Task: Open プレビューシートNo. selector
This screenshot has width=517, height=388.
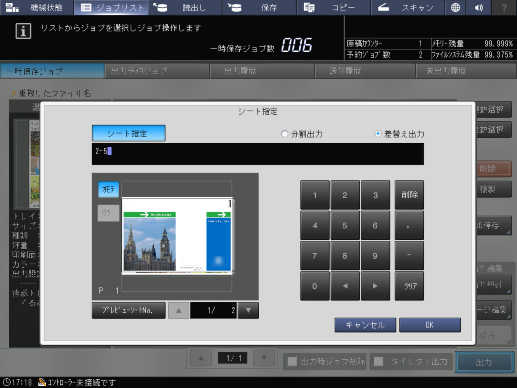Action: [129, 310]
